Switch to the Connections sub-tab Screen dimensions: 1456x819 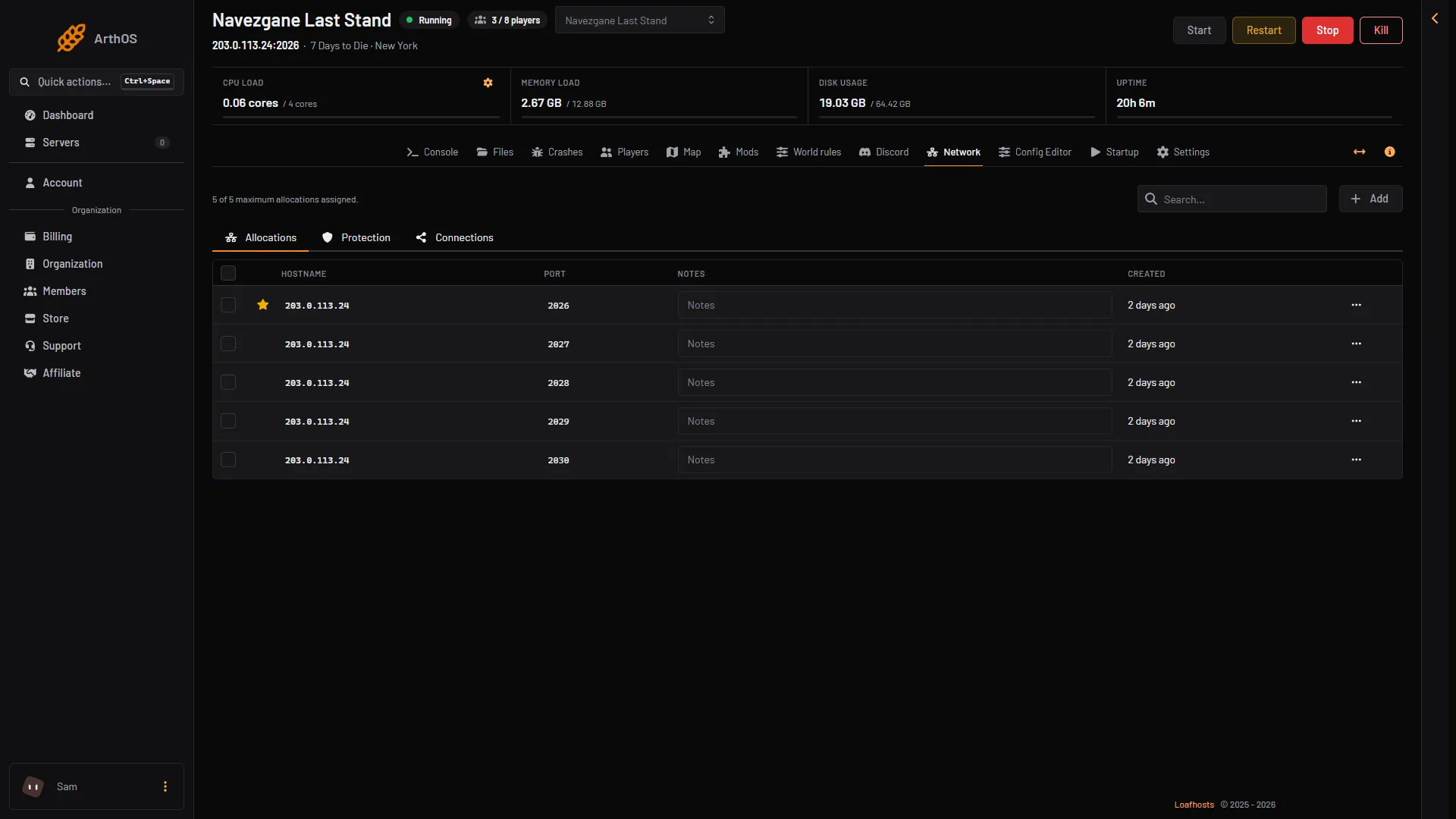click(455, 237)
